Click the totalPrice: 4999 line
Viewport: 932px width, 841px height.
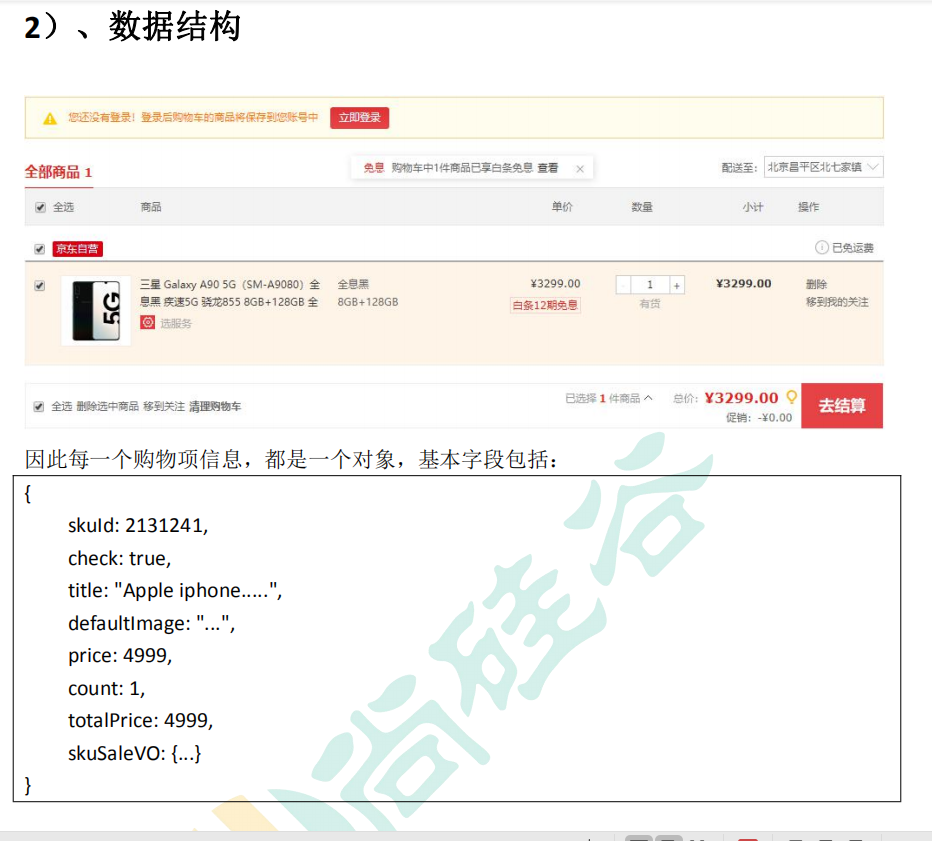[140, 720]
